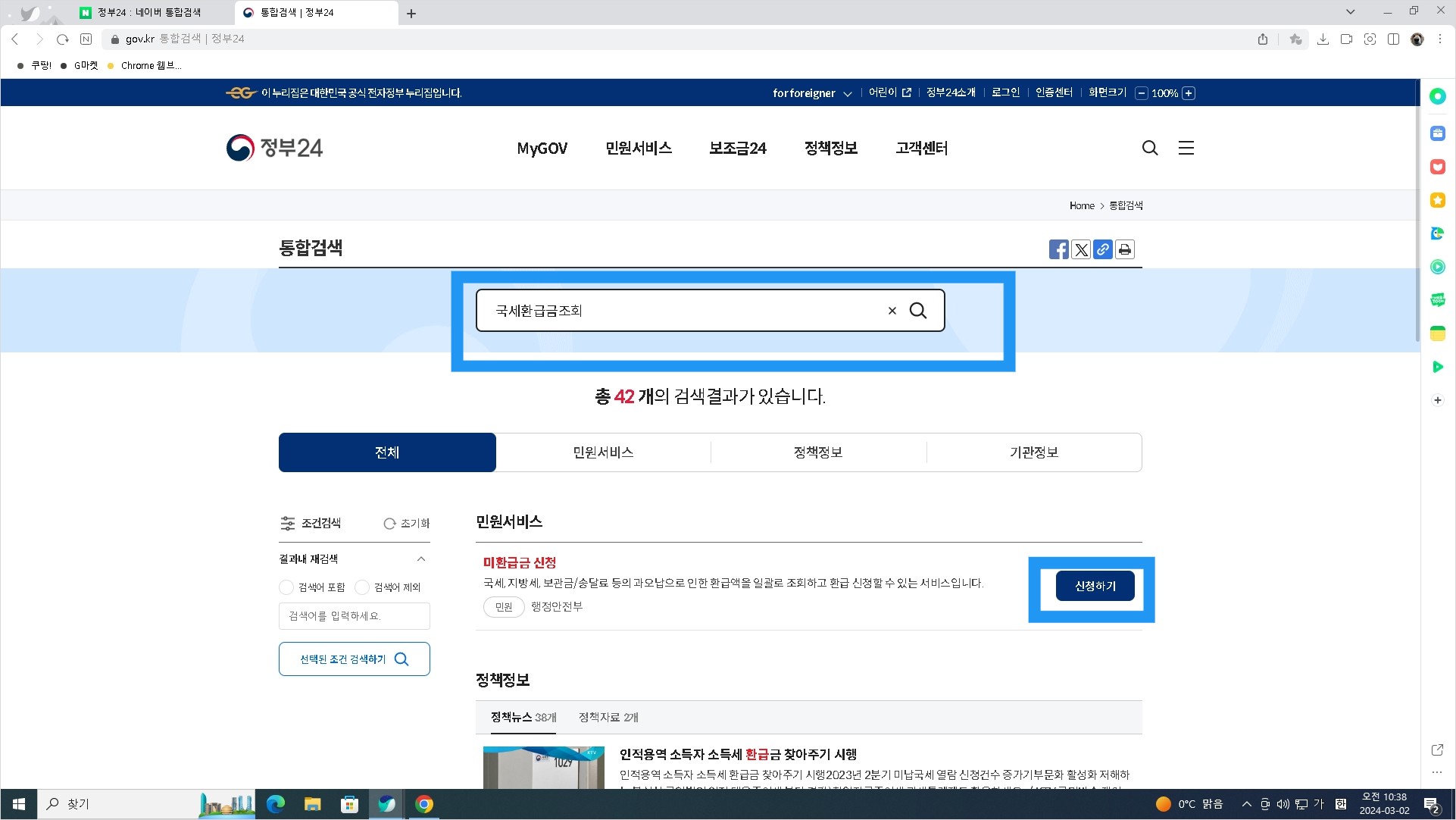Open the hamburger menu next to the search icon
The height and width of the screenshot is (820, 1456).
coord(1185,148)
